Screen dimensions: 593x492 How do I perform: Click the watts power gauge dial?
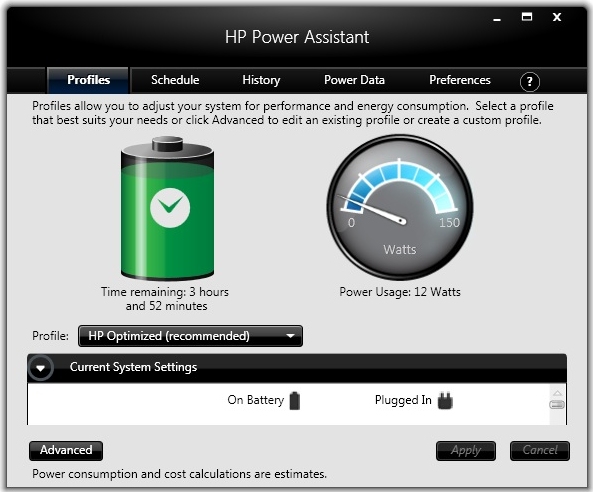(400, 207)
